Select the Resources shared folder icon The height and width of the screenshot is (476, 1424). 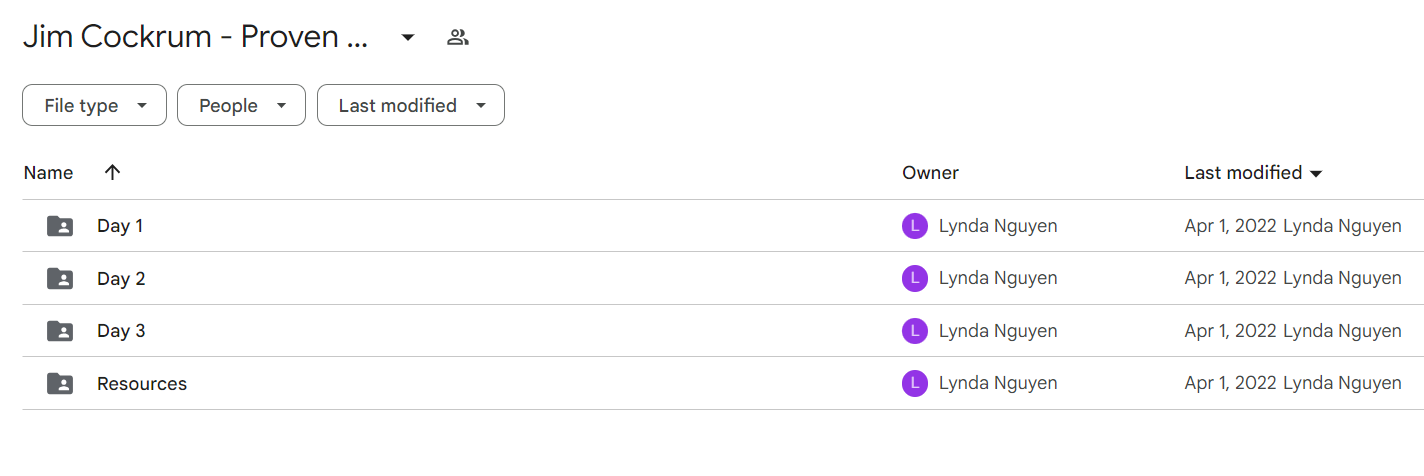pos(60,383)
